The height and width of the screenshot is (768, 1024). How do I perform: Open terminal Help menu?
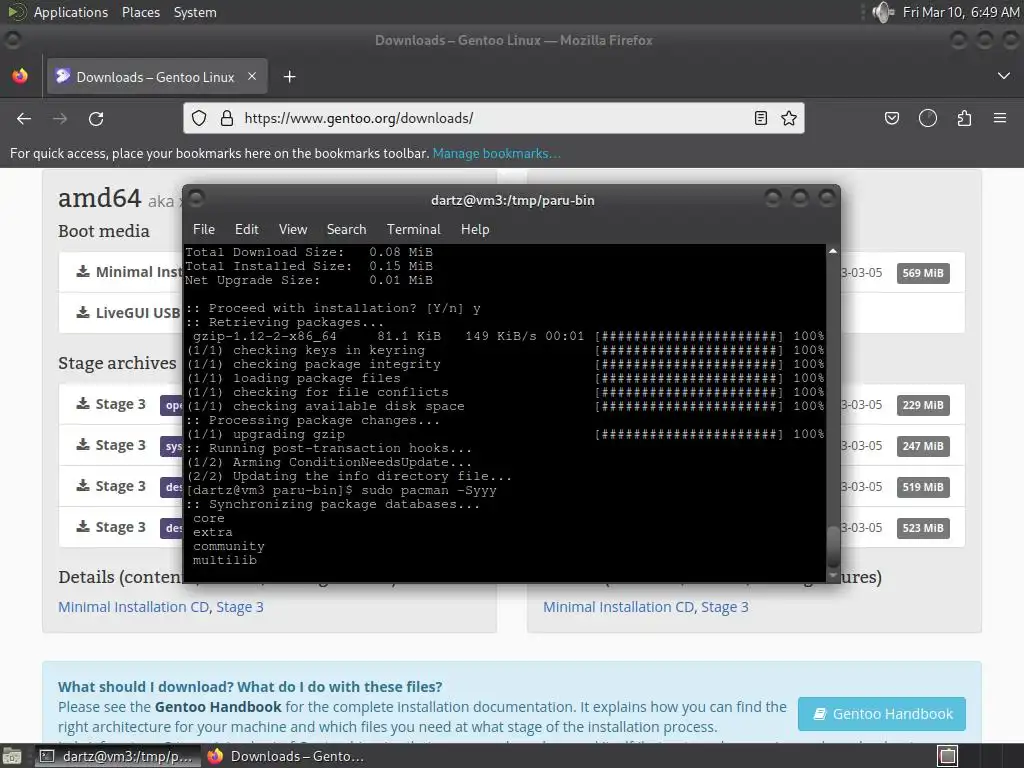475,229
